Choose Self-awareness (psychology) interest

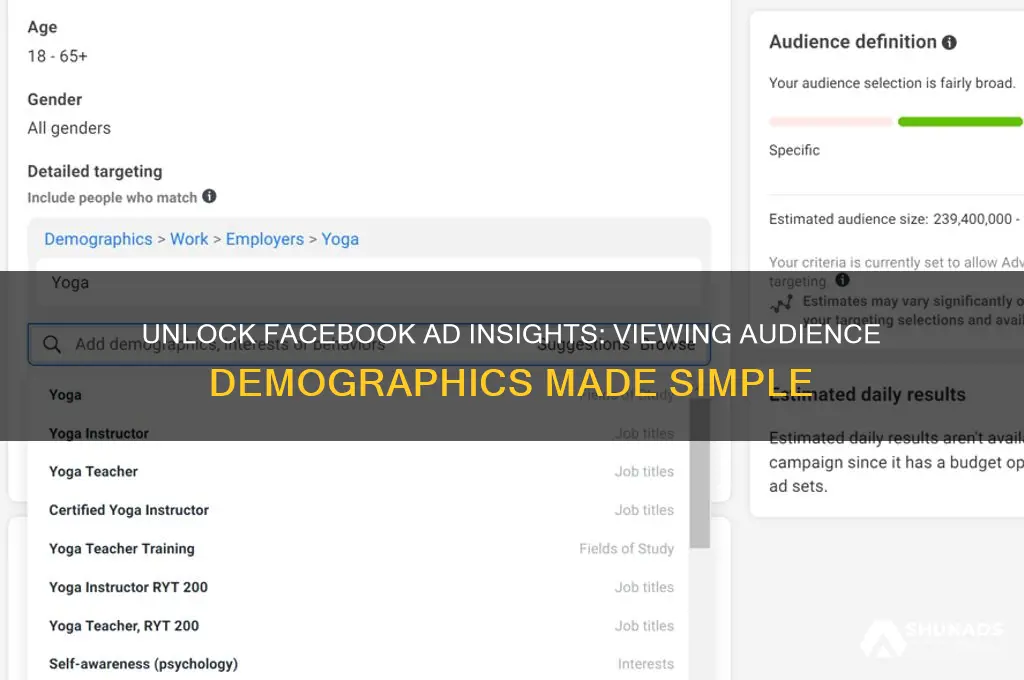click(x=361, y=664)
